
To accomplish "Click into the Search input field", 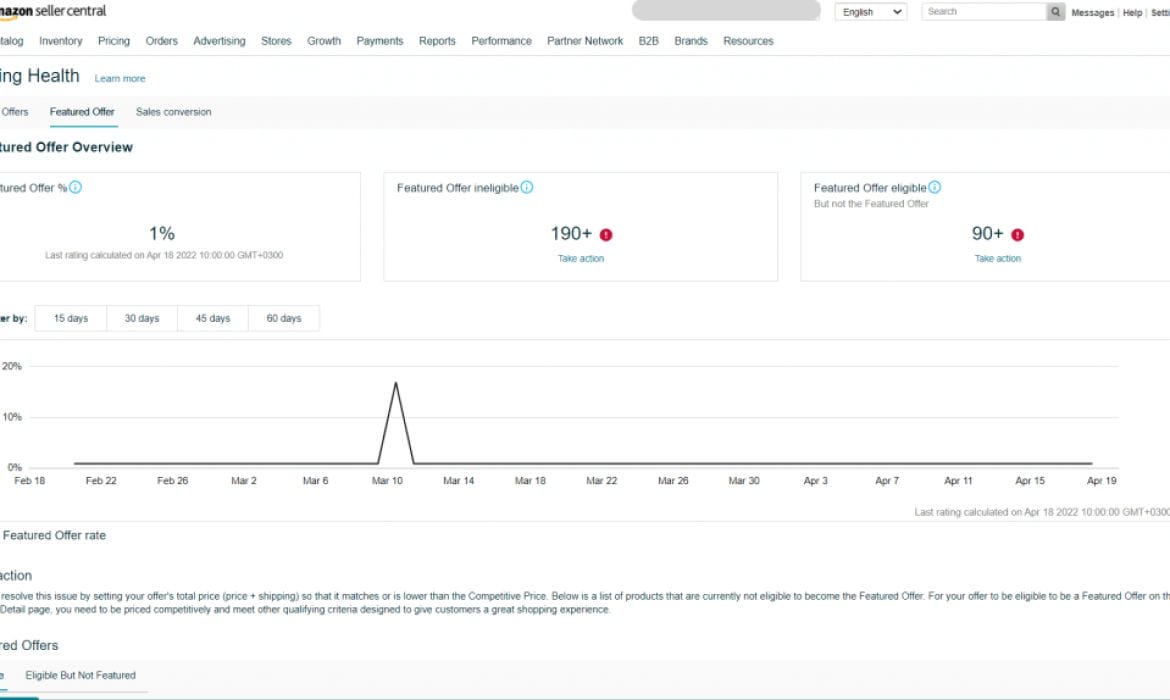I will pos(982,12).
